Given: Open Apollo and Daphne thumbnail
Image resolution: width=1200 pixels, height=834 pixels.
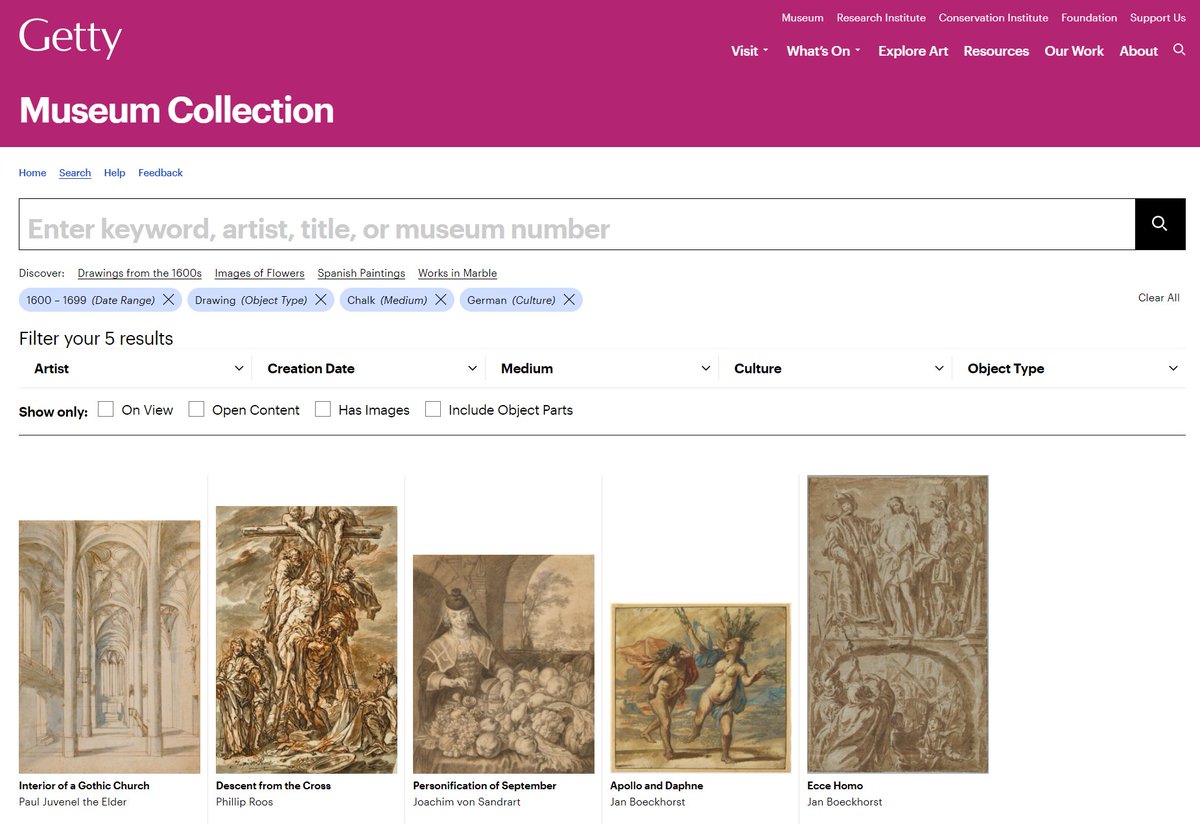Looking at the screenshot, I should pyautogui.click(x=701, y=688).
